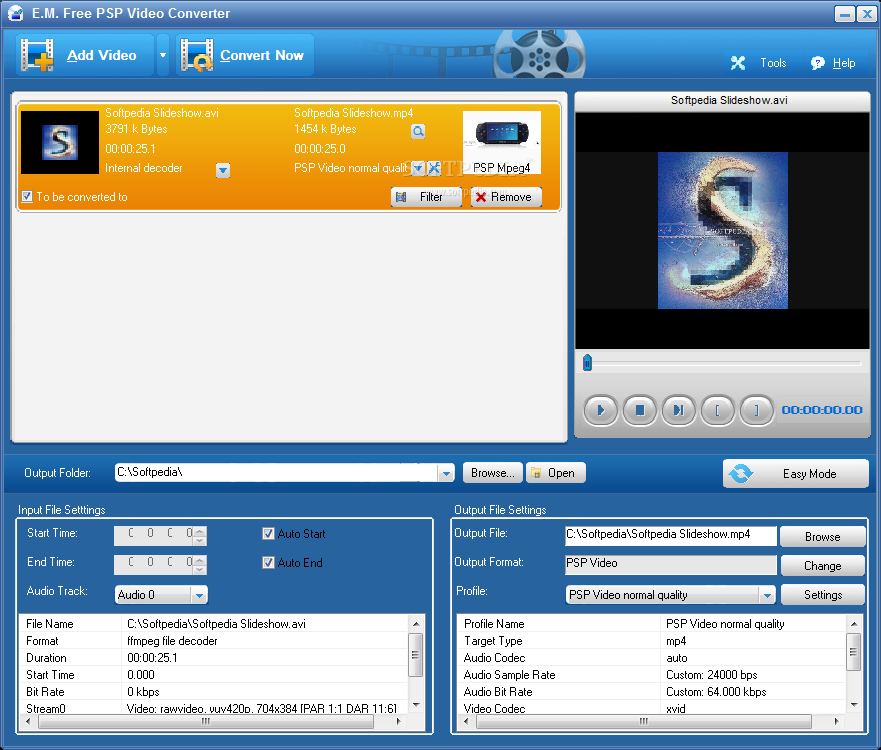Expand the Profile dropdown
This screenshot has height=750, width=881.
pyautogui.click(x=767, y=595)
